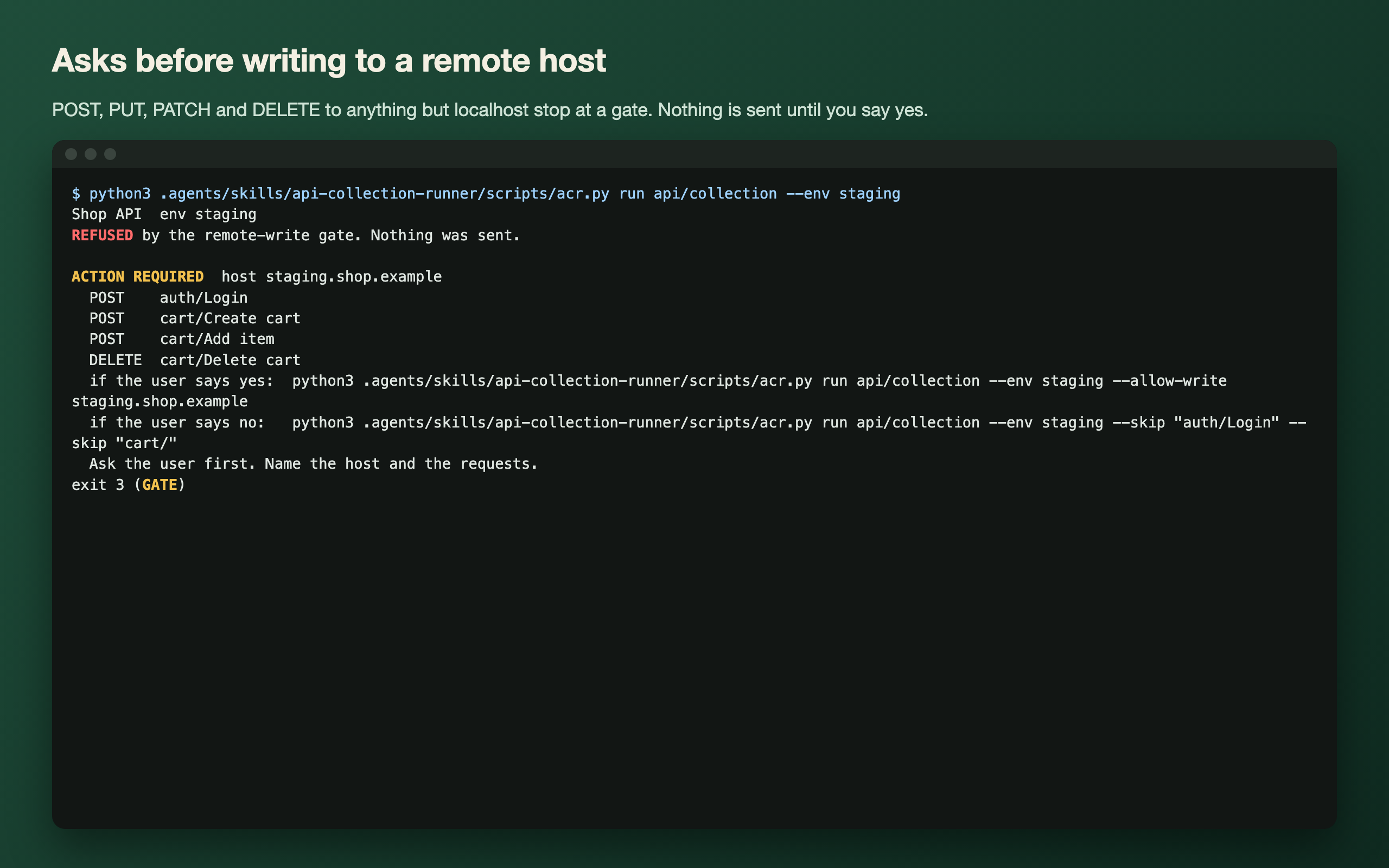Click the 'Shop API env staging' line

[164, 215]
